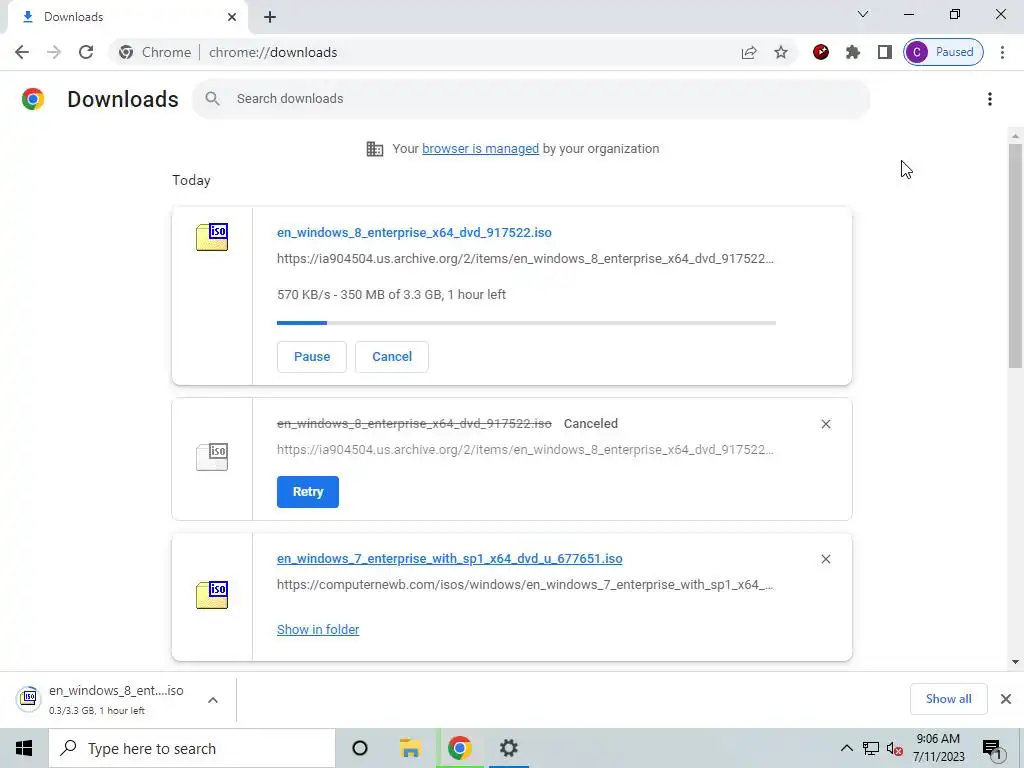Click the Chrome icon on the taskbar

(460, 748)
